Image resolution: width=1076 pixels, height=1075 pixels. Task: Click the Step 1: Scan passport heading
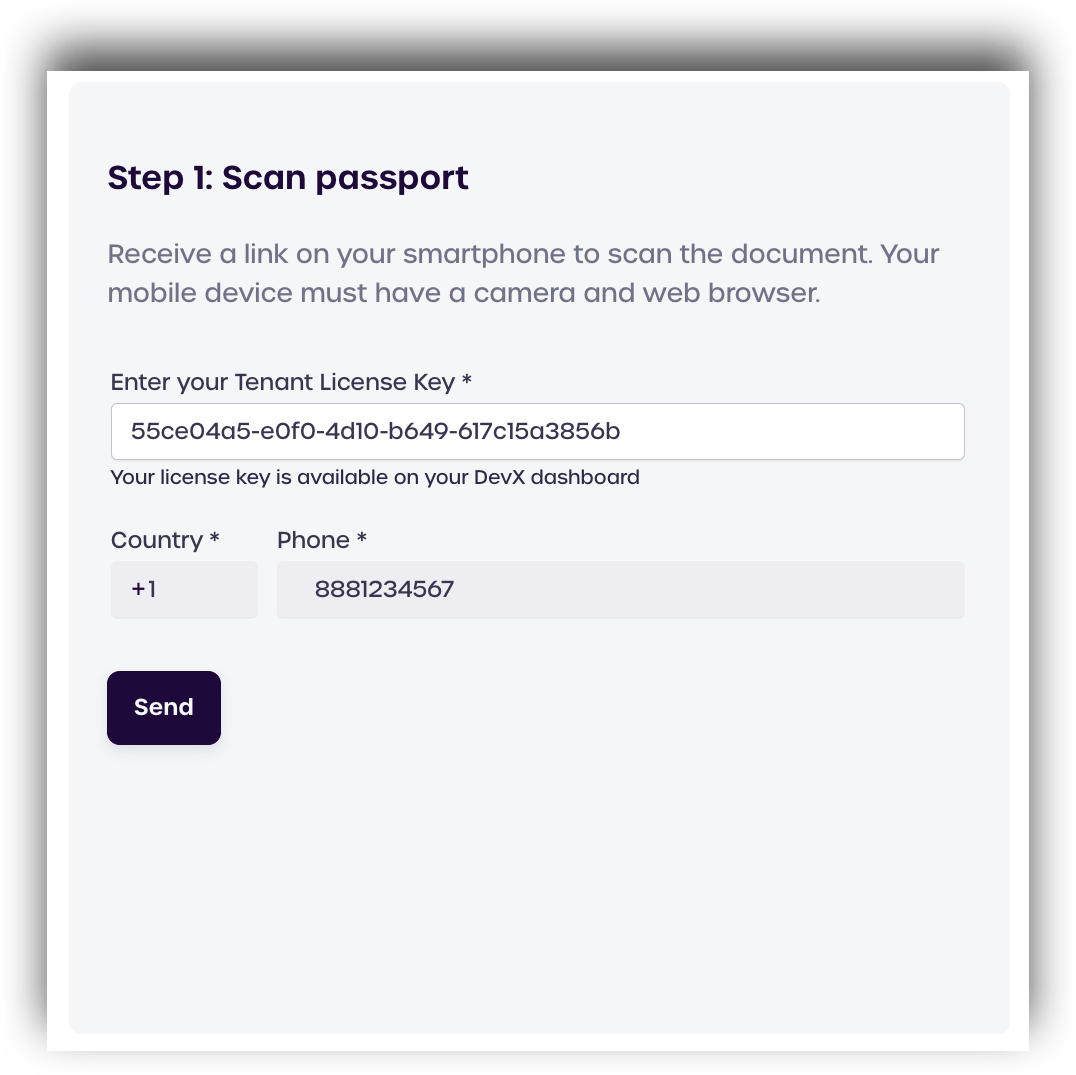pos(288,177)
